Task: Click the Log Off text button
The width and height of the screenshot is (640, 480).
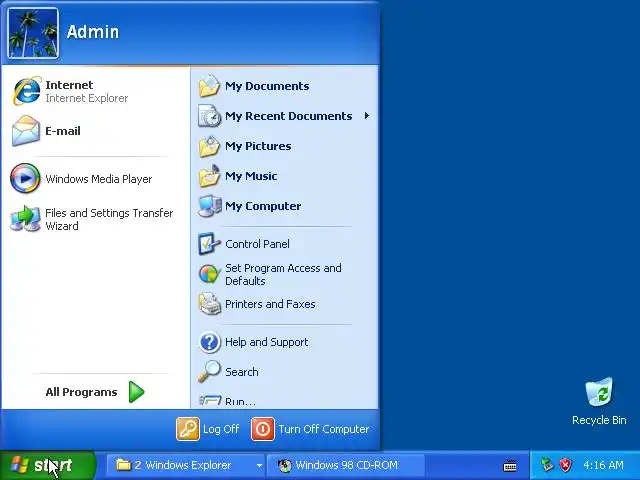Action: 221,429
